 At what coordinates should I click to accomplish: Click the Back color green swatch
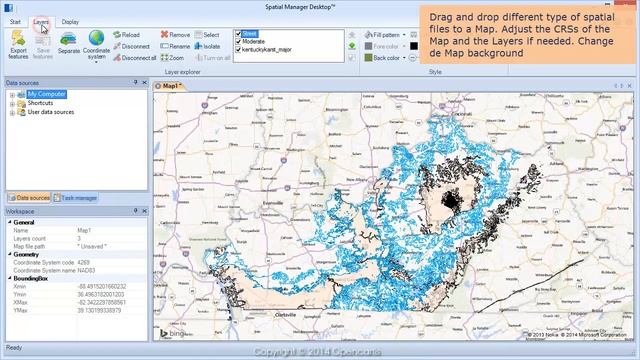coord(369,58)
